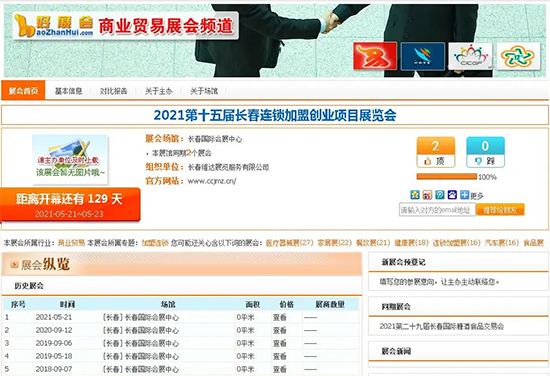Click date 2020-09-12 in row 2

point(54,330)
